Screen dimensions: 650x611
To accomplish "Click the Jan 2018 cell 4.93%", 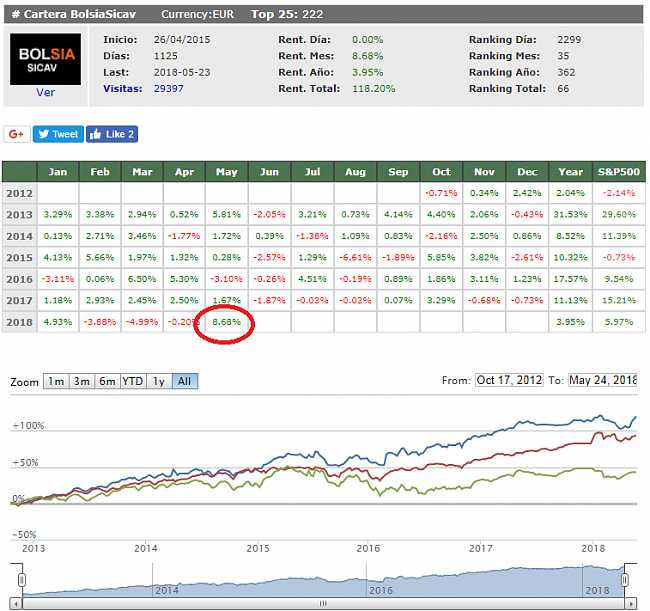I will [58, 322].
